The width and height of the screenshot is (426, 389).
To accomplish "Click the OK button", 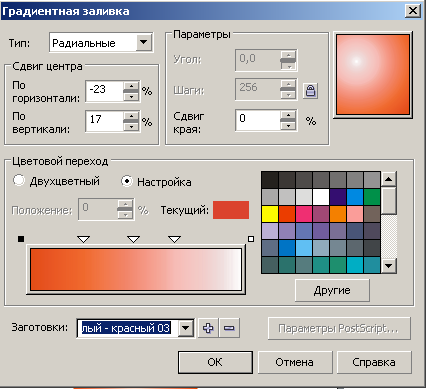I will 215,362.
